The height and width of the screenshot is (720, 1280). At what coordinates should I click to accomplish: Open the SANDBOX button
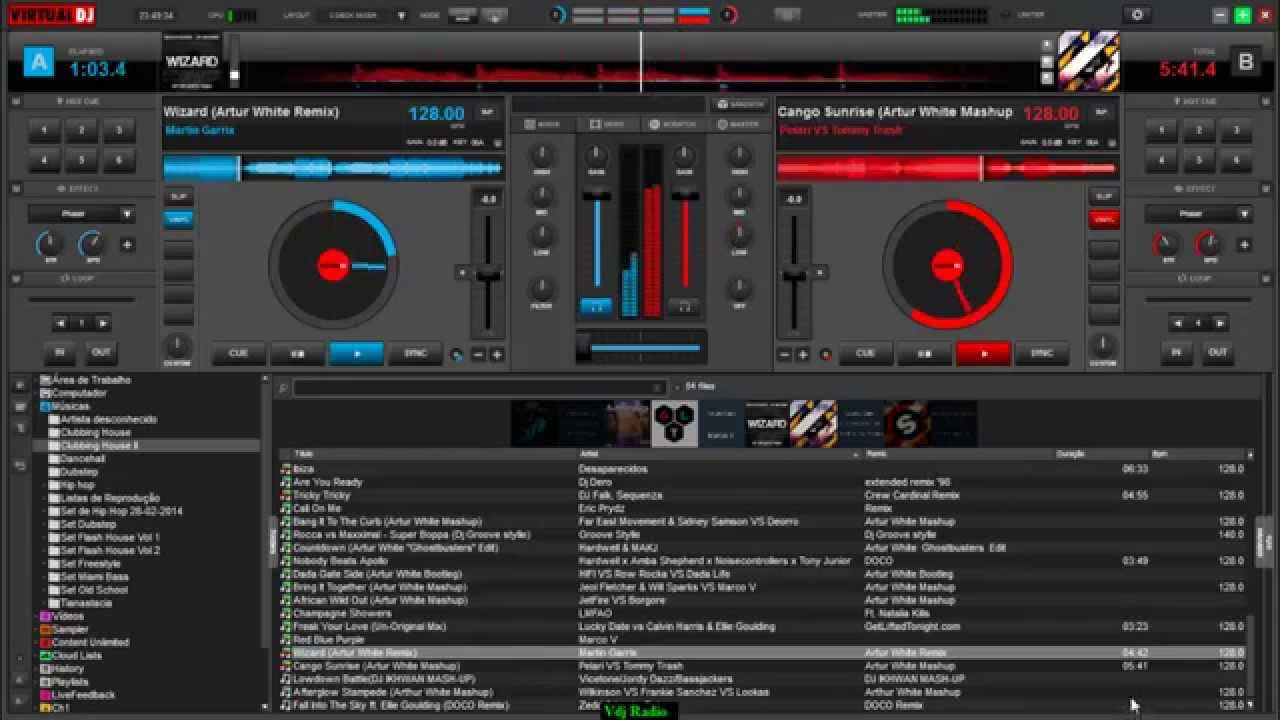[x=740, y=104]
